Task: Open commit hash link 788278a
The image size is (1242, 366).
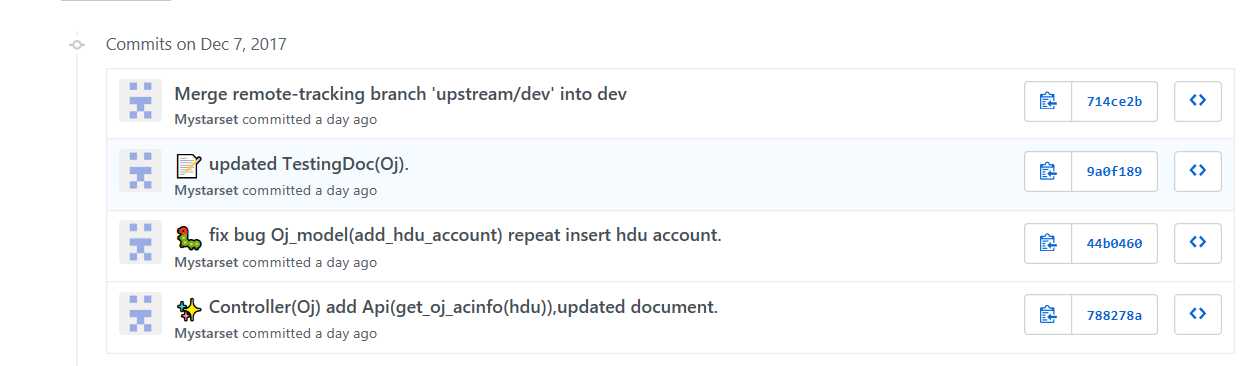Action: (1114, 314)
